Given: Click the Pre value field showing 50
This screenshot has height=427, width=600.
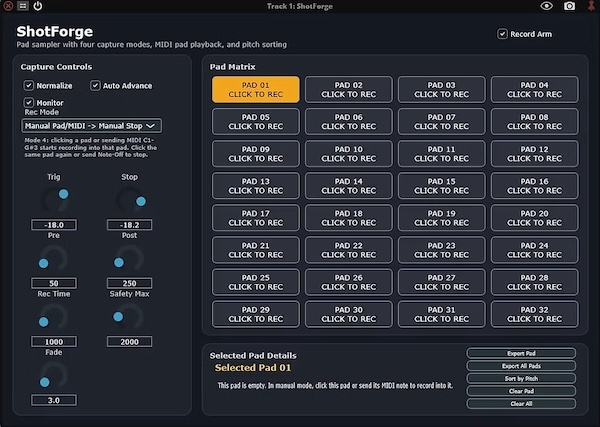Looking at the screenshot, I should click(54, 283).
